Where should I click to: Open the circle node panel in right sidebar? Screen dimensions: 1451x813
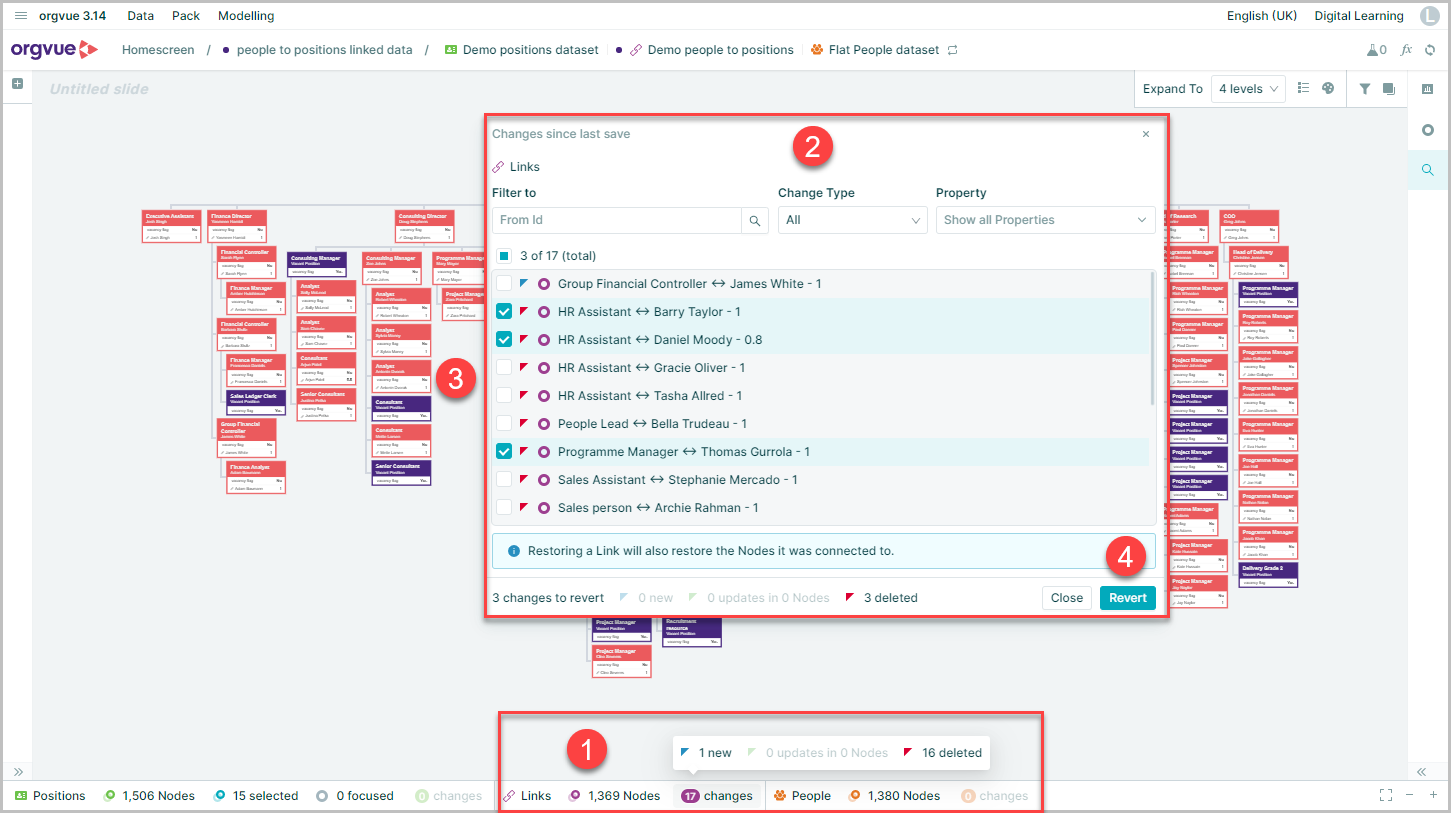1428,130
